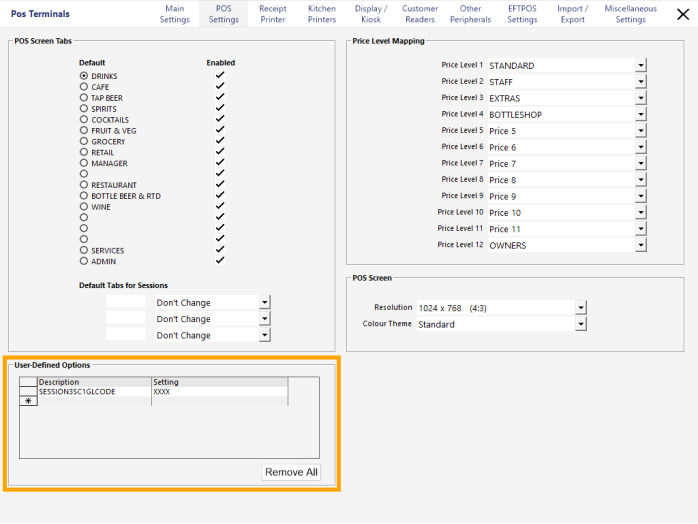This screenshot has height=524, width=698.
Task: Click the new row asterisk marker
Action: coord(28,401)
